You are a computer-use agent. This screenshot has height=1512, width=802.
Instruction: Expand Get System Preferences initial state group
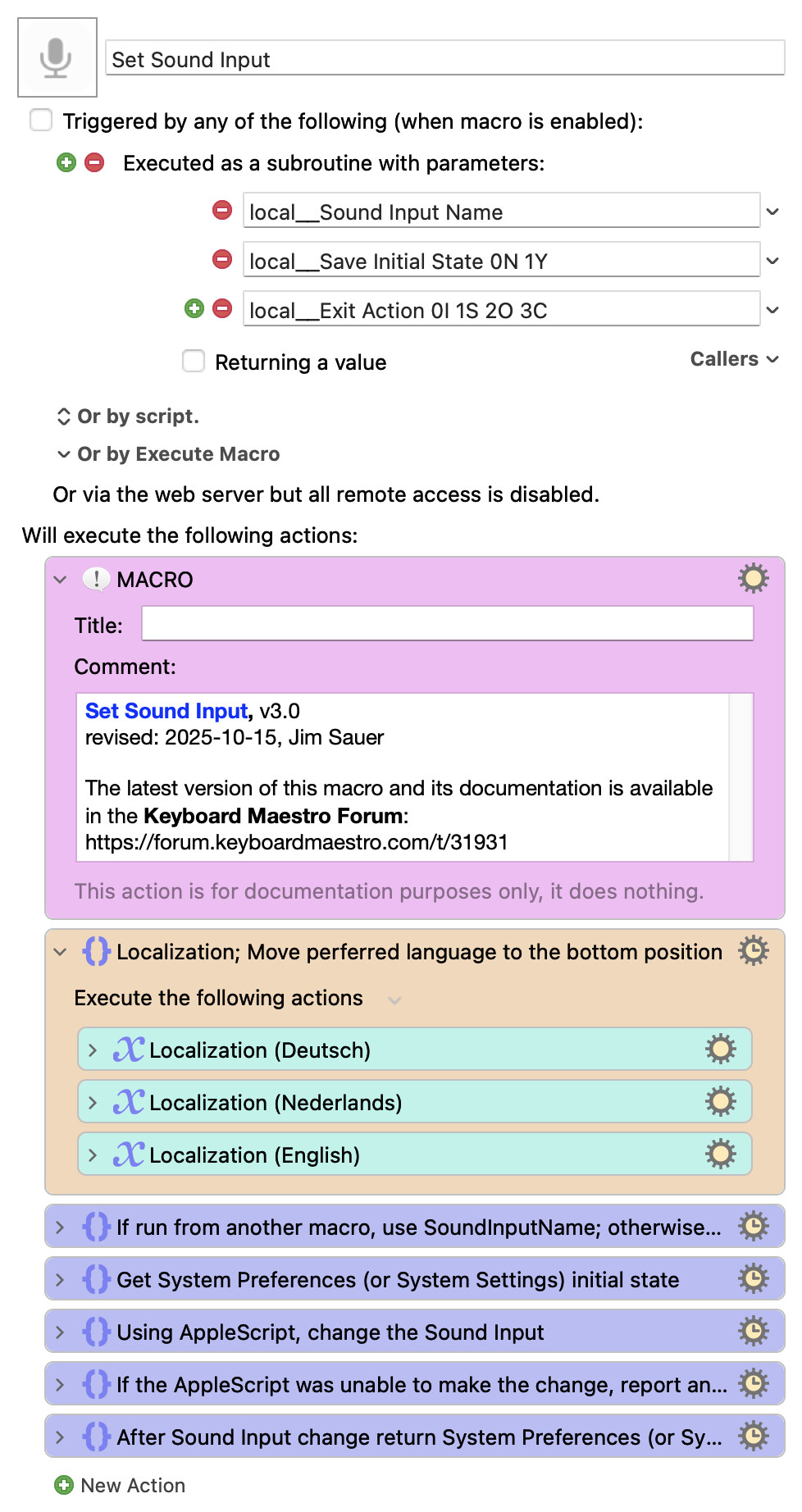pos(60,1280)
